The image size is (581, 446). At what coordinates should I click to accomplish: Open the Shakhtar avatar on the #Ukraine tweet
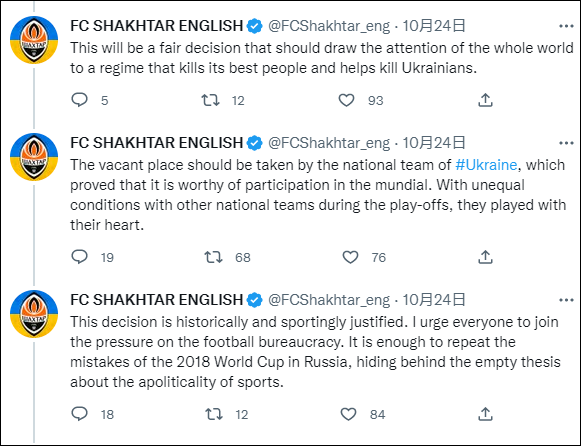(x=34, y=157)
